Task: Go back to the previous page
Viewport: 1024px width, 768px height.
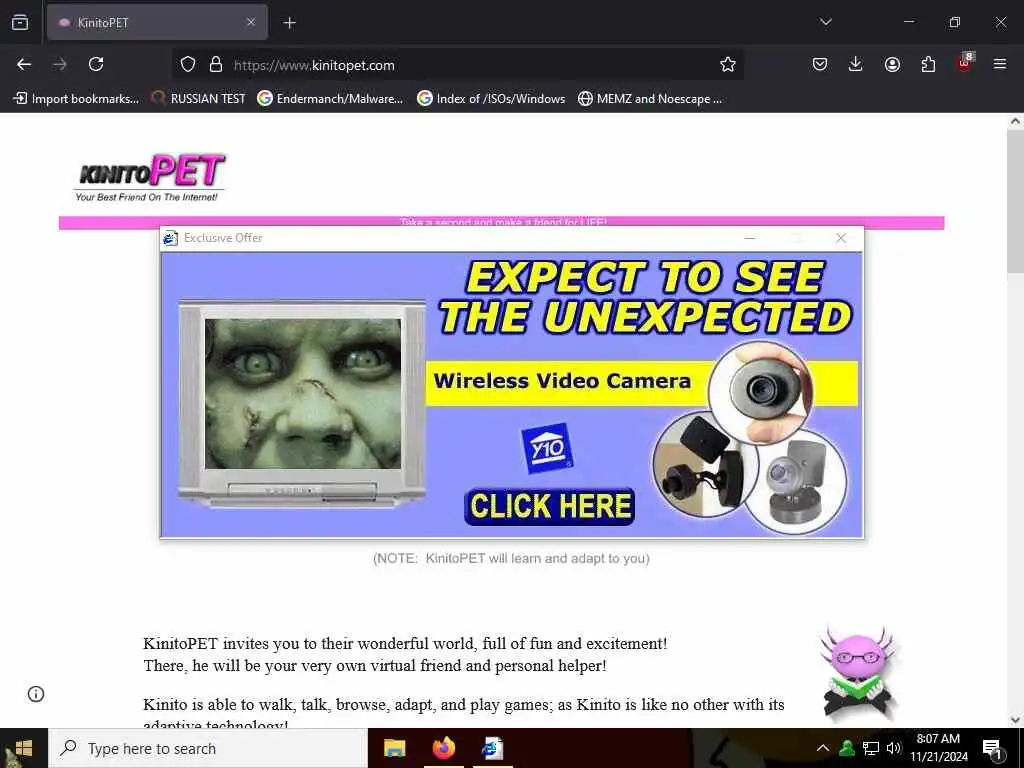Action: tap(24, 64)
